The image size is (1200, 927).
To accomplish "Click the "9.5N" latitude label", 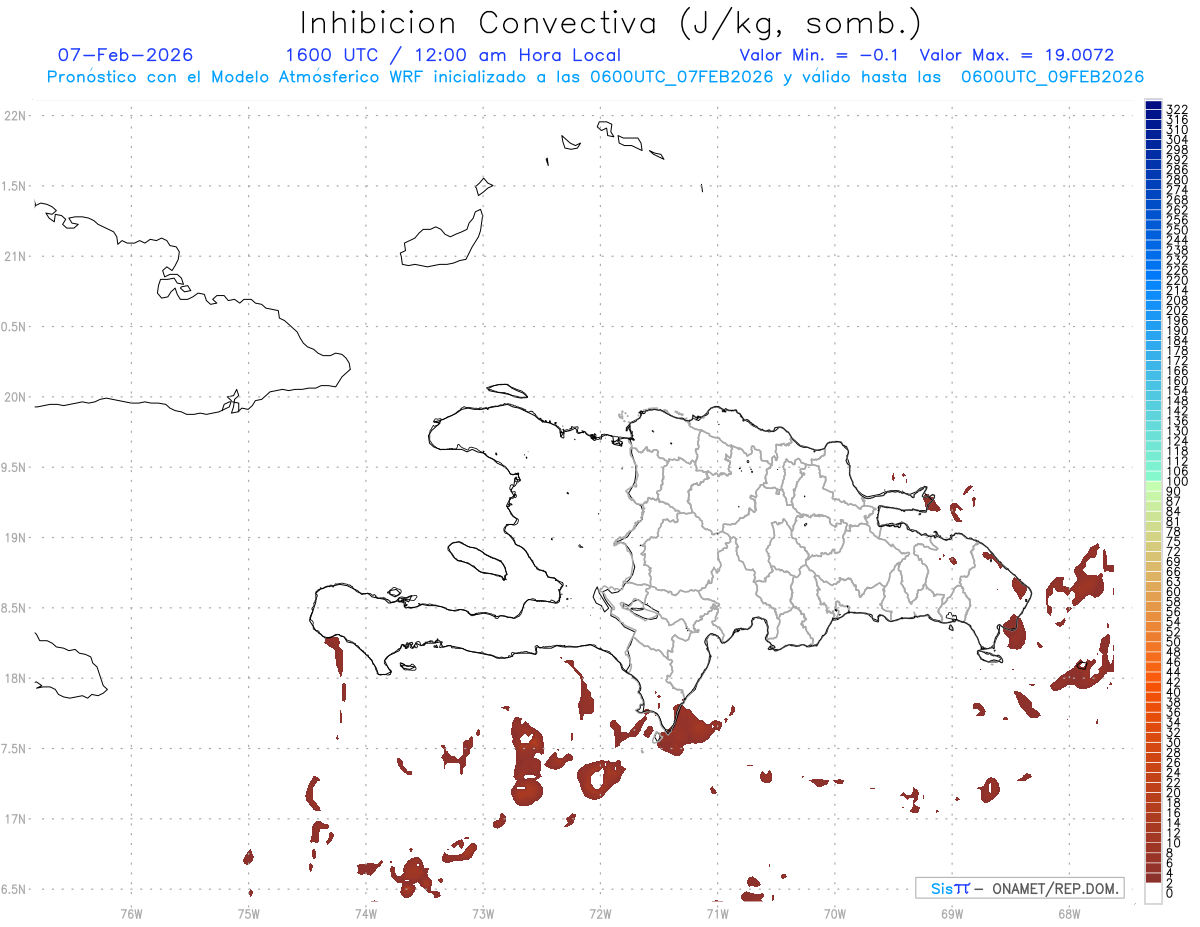I will click(13, 467).
